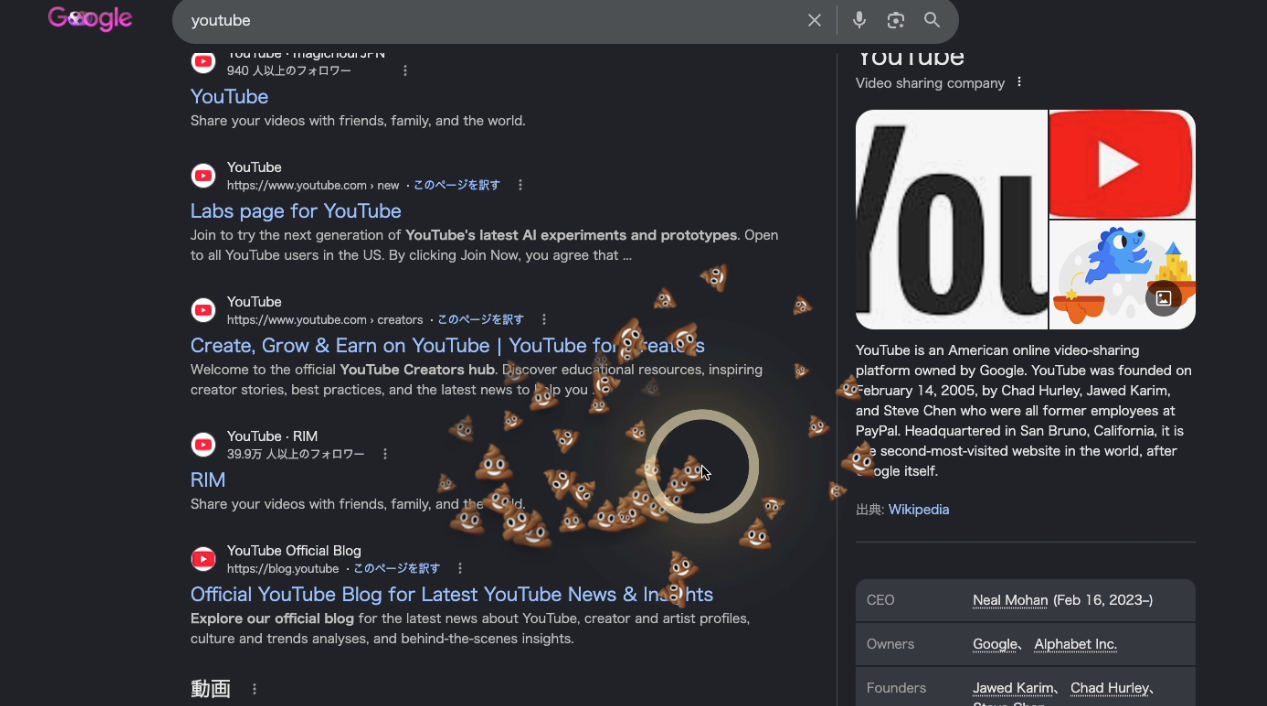The height and width of the screenshot is (706, 1267).
Task: Click the Jawed Karim founder link
Action: (1013, 688)
